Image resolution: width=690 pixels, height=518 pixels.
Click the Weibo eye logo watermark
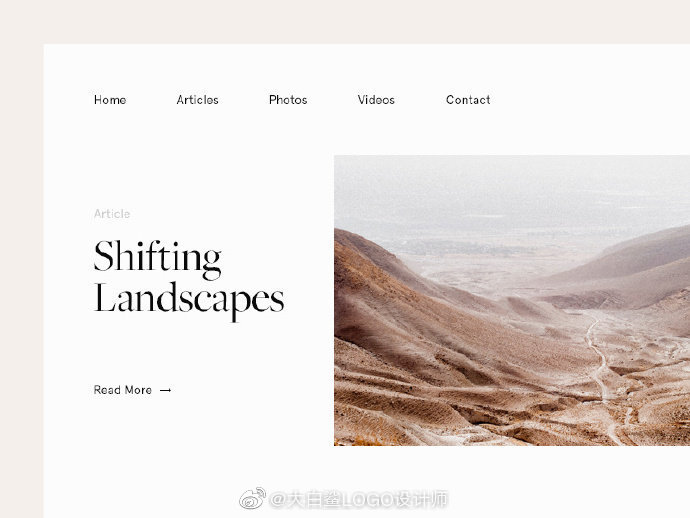pyautogui.click(x=252, y=498)
